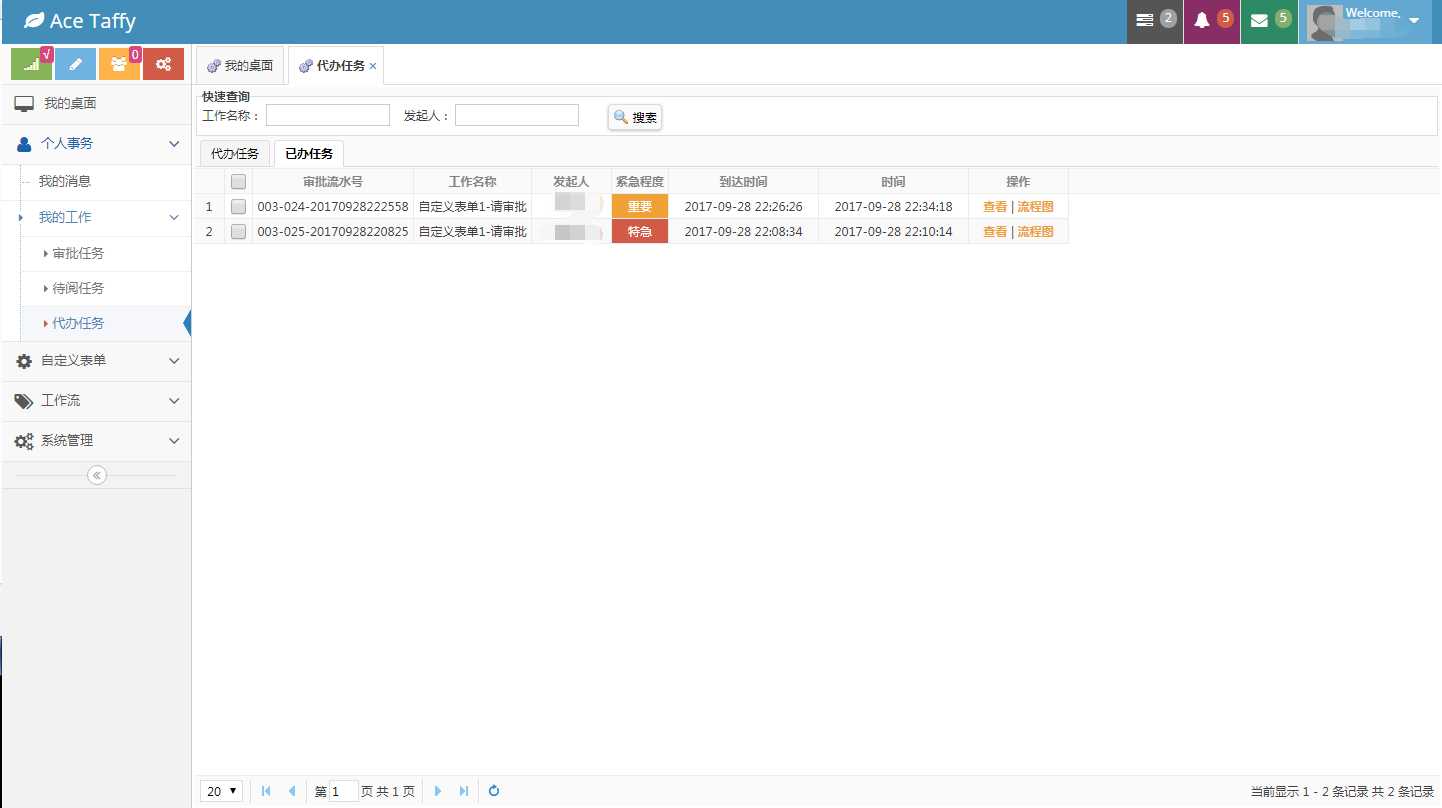Go to the first page icon

(x=266, y=791)
